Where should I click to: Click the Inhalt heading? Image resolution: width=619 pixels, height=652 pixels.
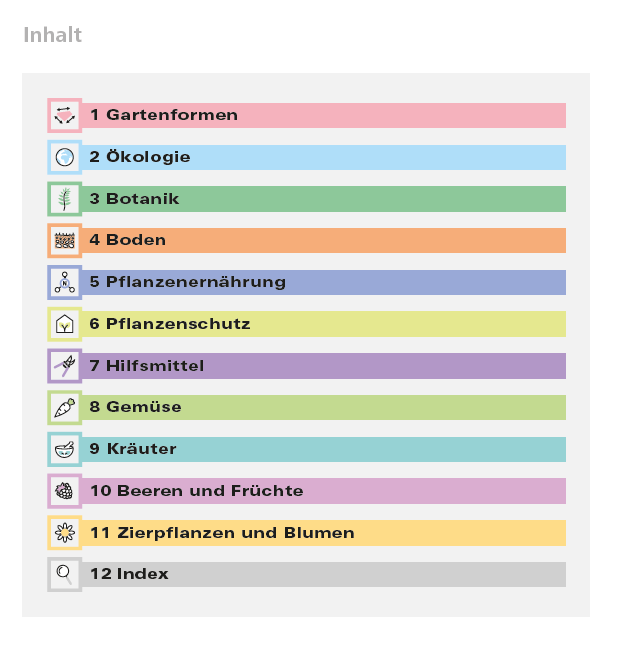53,35
